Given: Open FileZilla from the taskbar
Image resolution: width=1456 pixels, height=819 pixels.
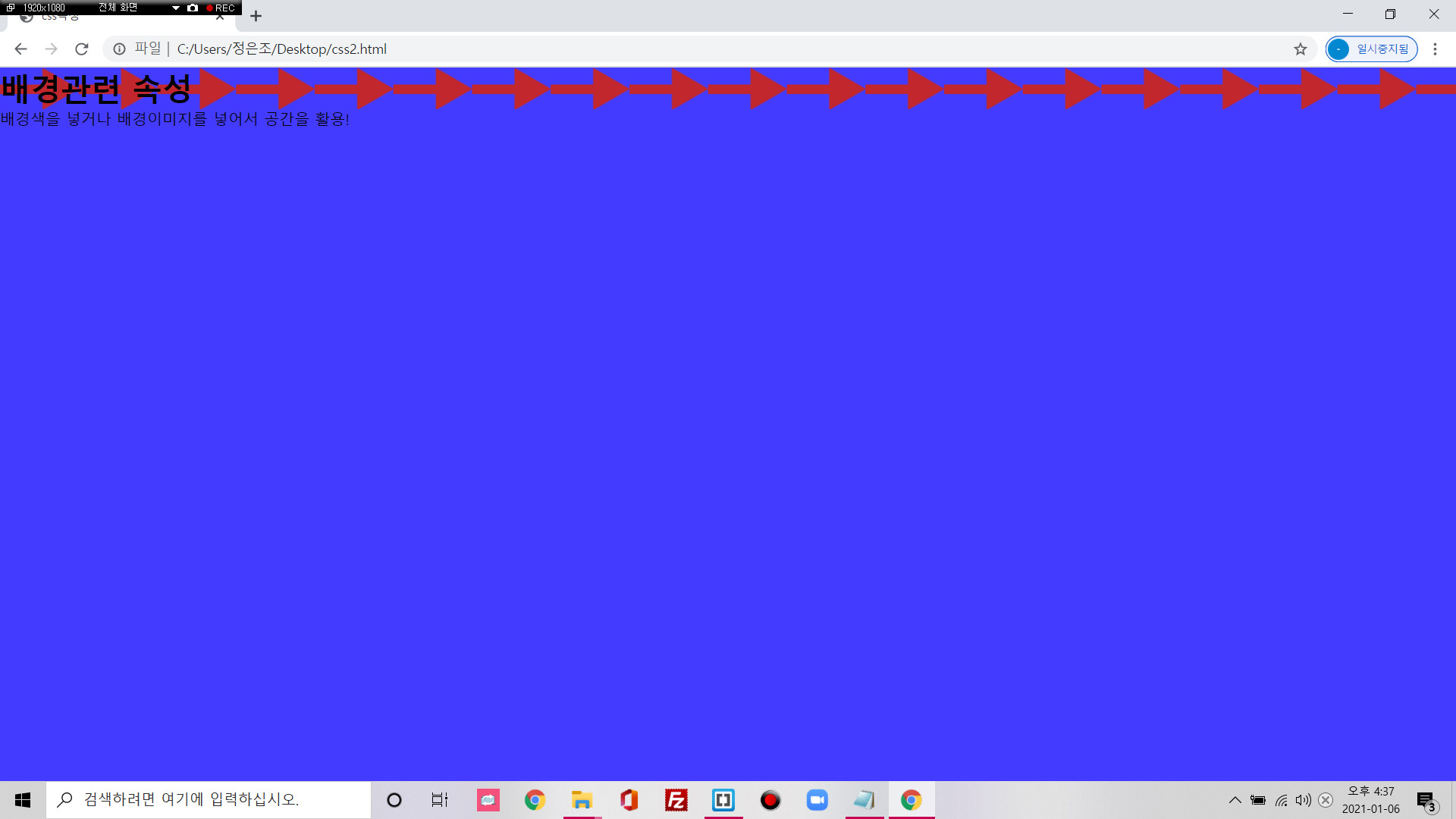Looking at the screenshot, I should pos(676,800).
